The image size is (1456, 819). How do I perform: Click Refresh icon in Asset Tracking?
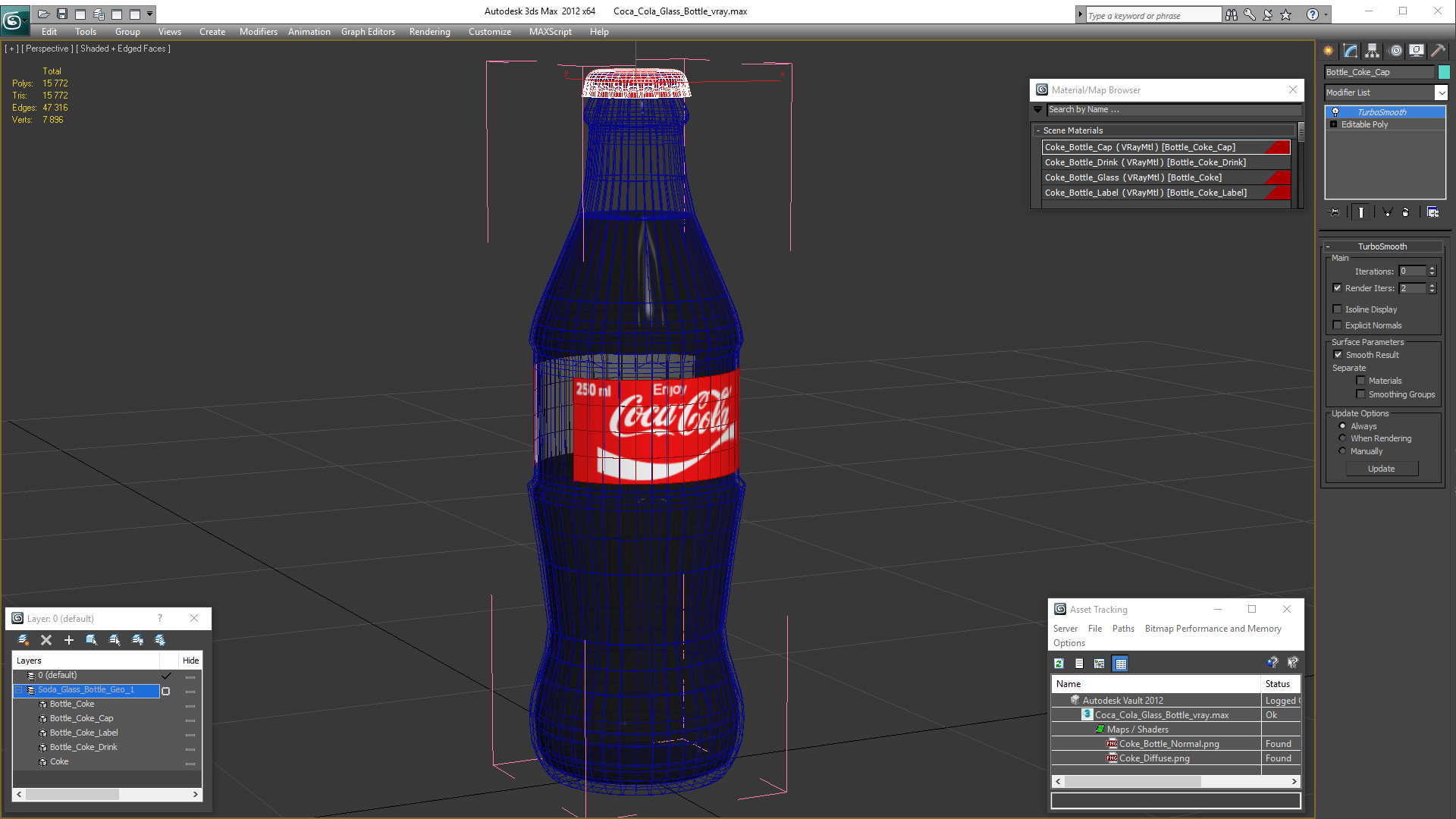click(x=1059, y=664)
